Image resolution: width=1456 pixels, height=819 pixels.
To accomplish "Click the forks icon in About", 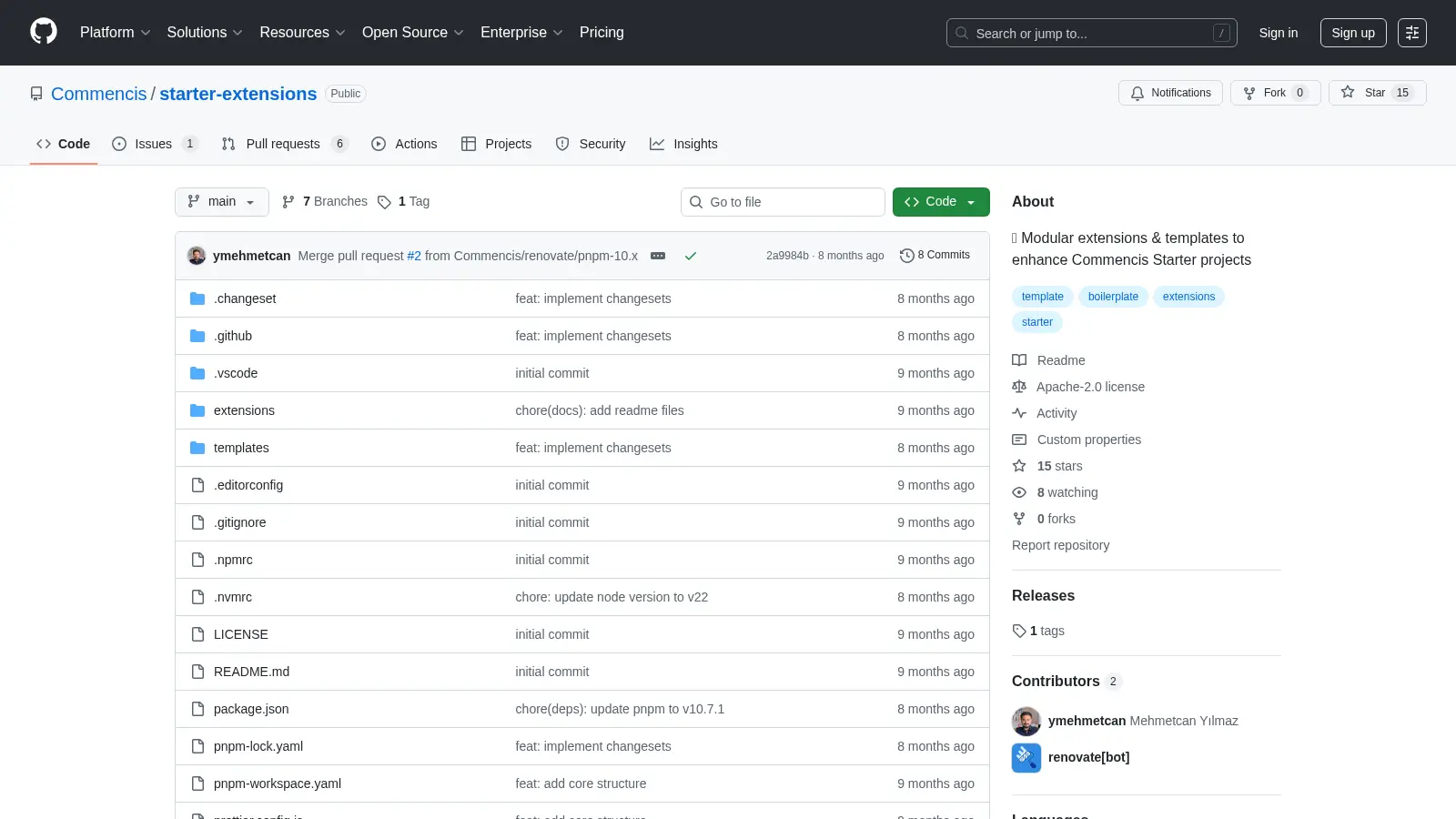I will tap(1019, 519).
